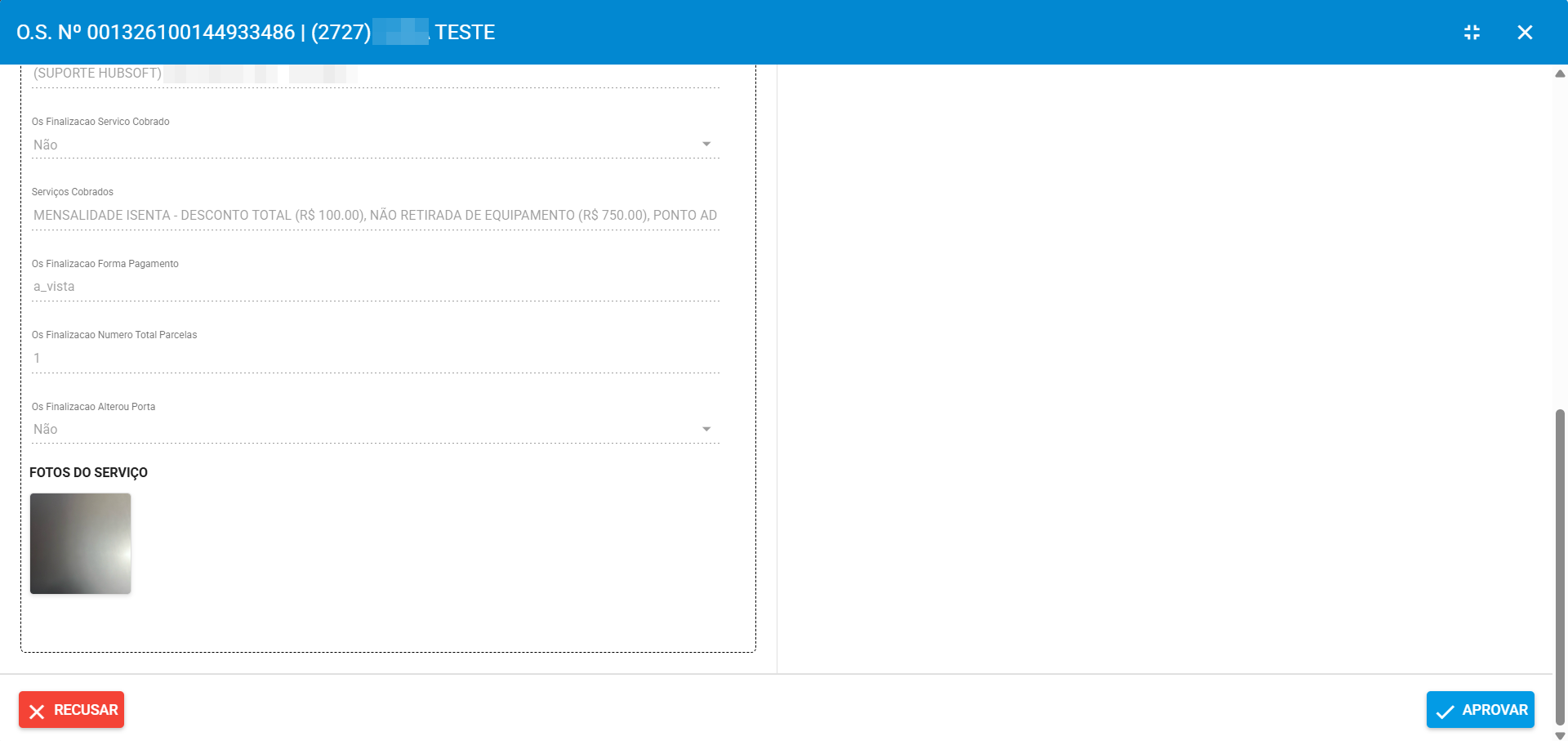Select the Servico Cobrado 'Não' value
This screenshot has width=1568, height=741.
tap(46, 145)
